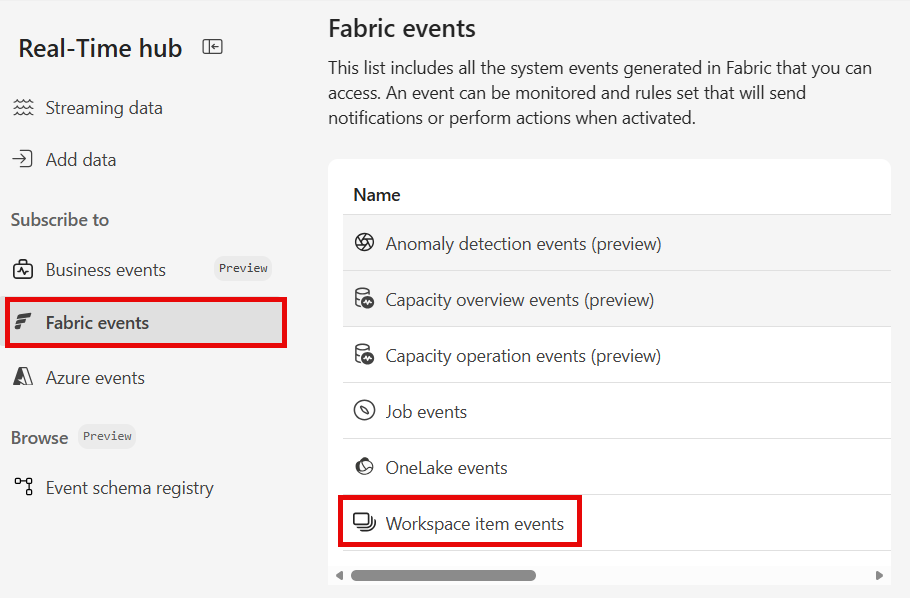Click the Business events icon
This screenshot has height=598, width=910.
[x=22, y=268]
